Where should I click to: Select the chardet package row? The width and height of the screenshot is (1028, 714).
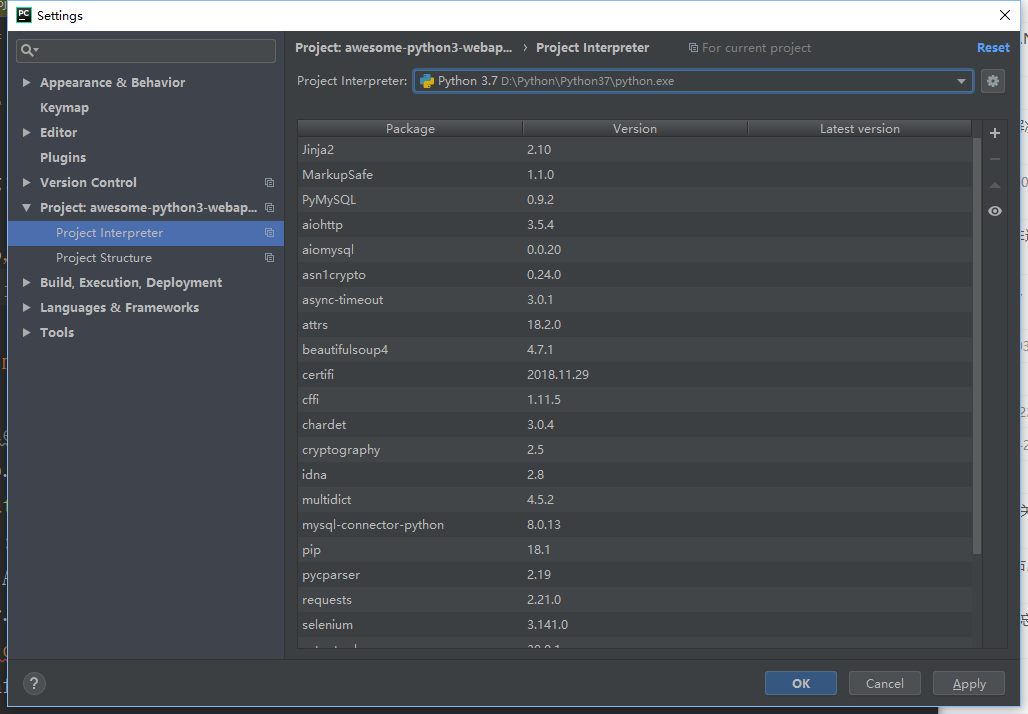(635, 424)
